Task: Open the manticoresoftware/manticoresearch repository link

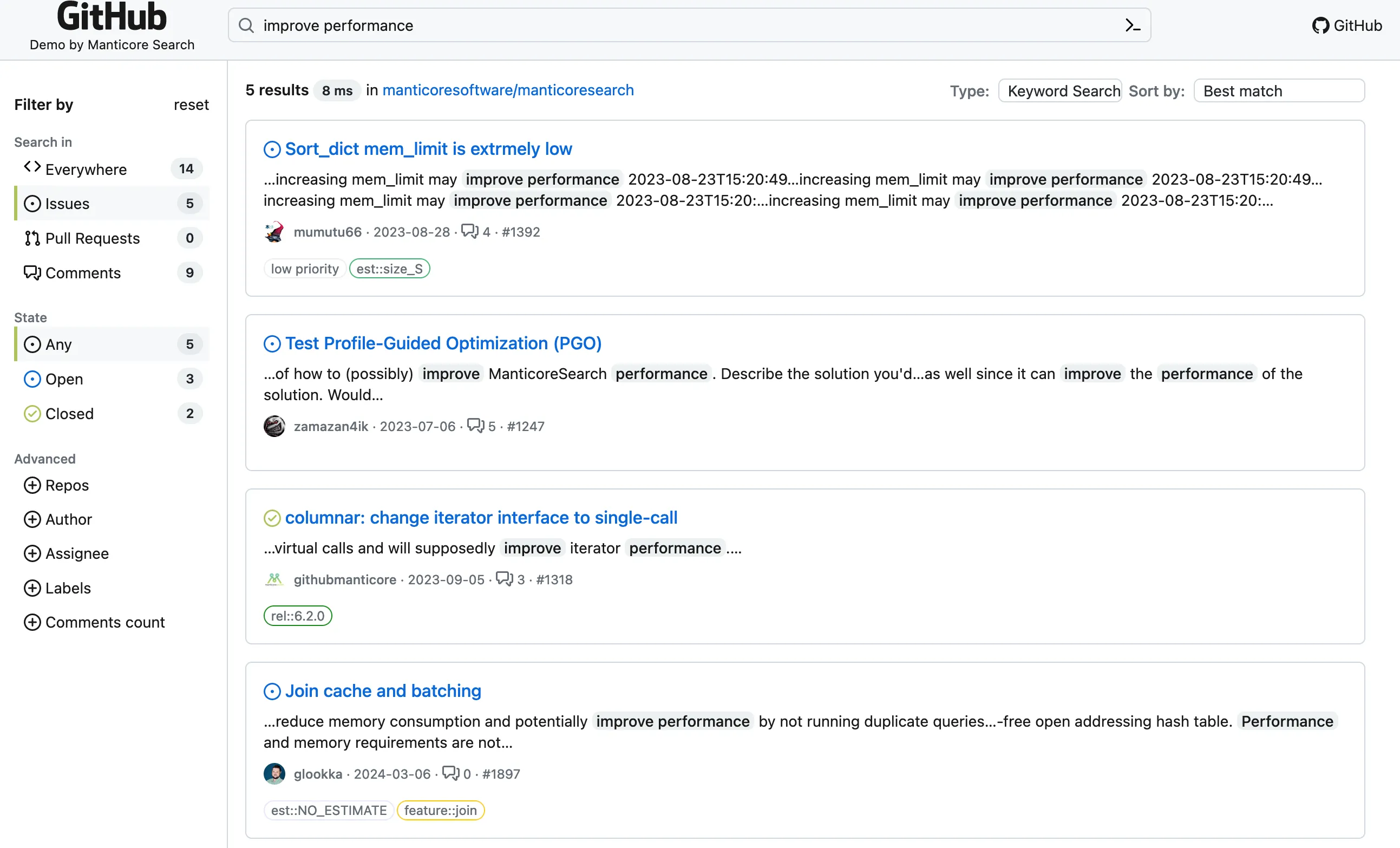Action: pyautogui.click(x=508, y=90)
